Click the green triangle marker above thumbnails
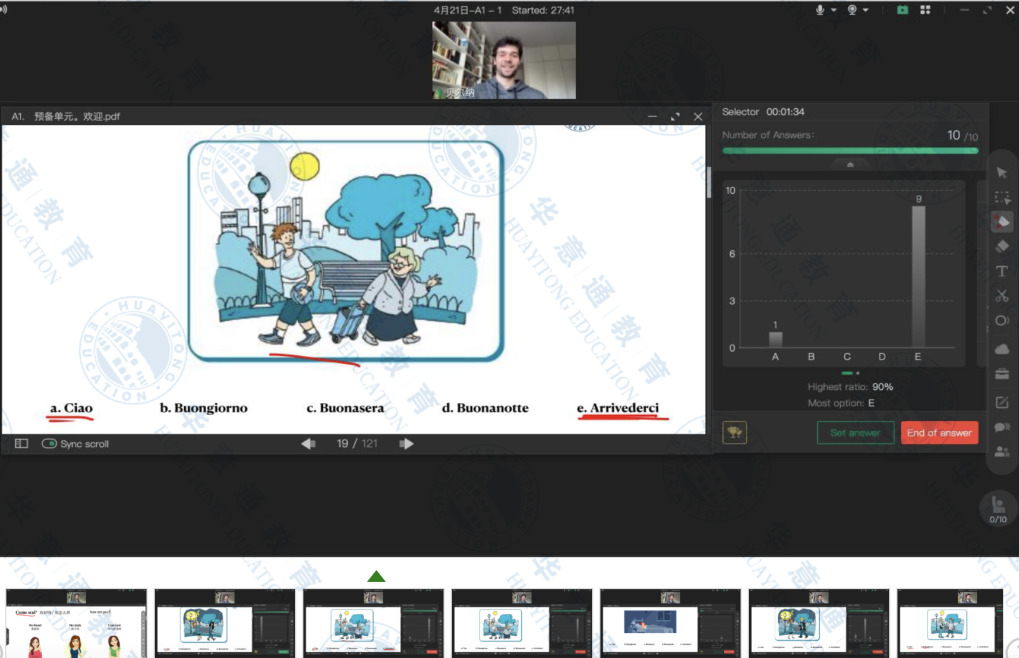Screen dimensions: 1019x658 pos(376,576)
